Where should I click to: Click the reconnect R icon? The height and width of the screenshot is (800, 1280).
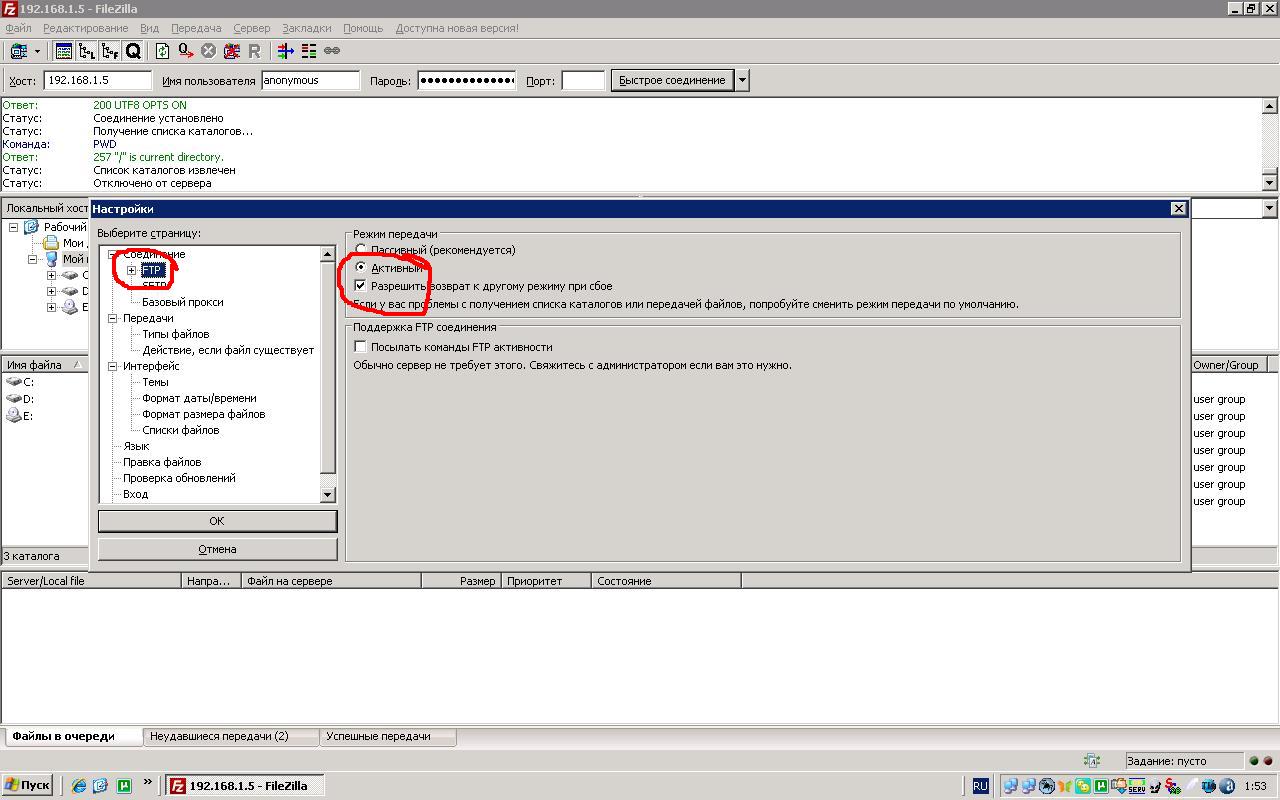click(x=254, y=51)
